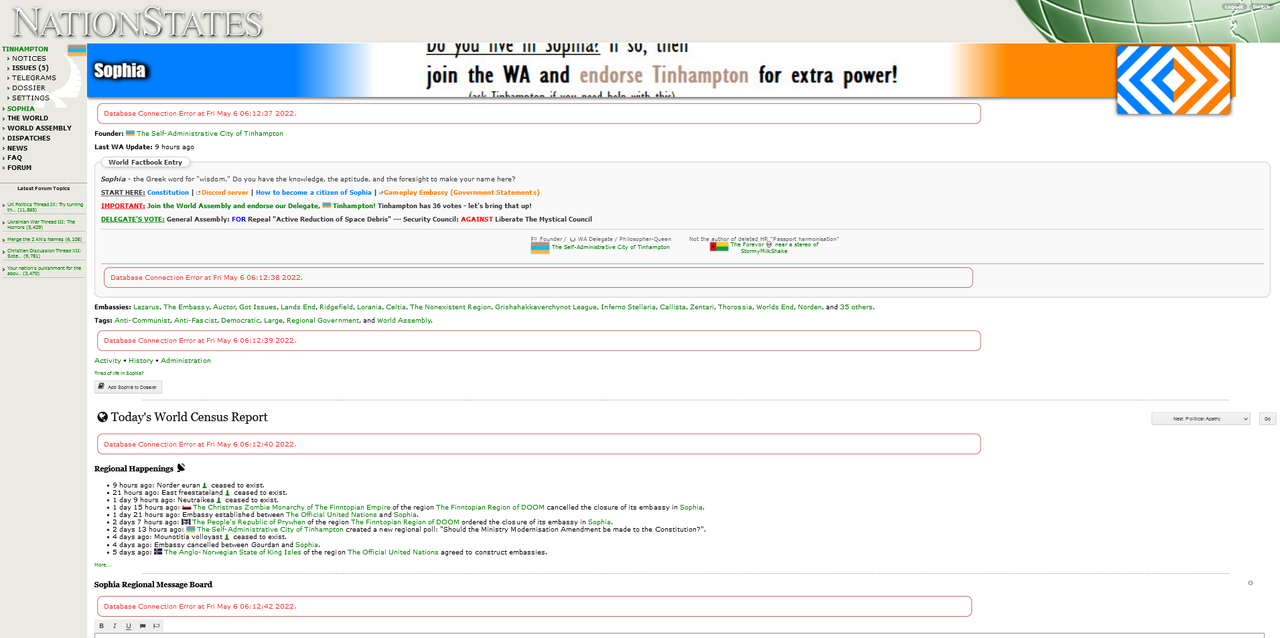Click The Finntopian Region of DOOM link, first occurrence
Screen dimensions: 1280x638
(490, 507)
